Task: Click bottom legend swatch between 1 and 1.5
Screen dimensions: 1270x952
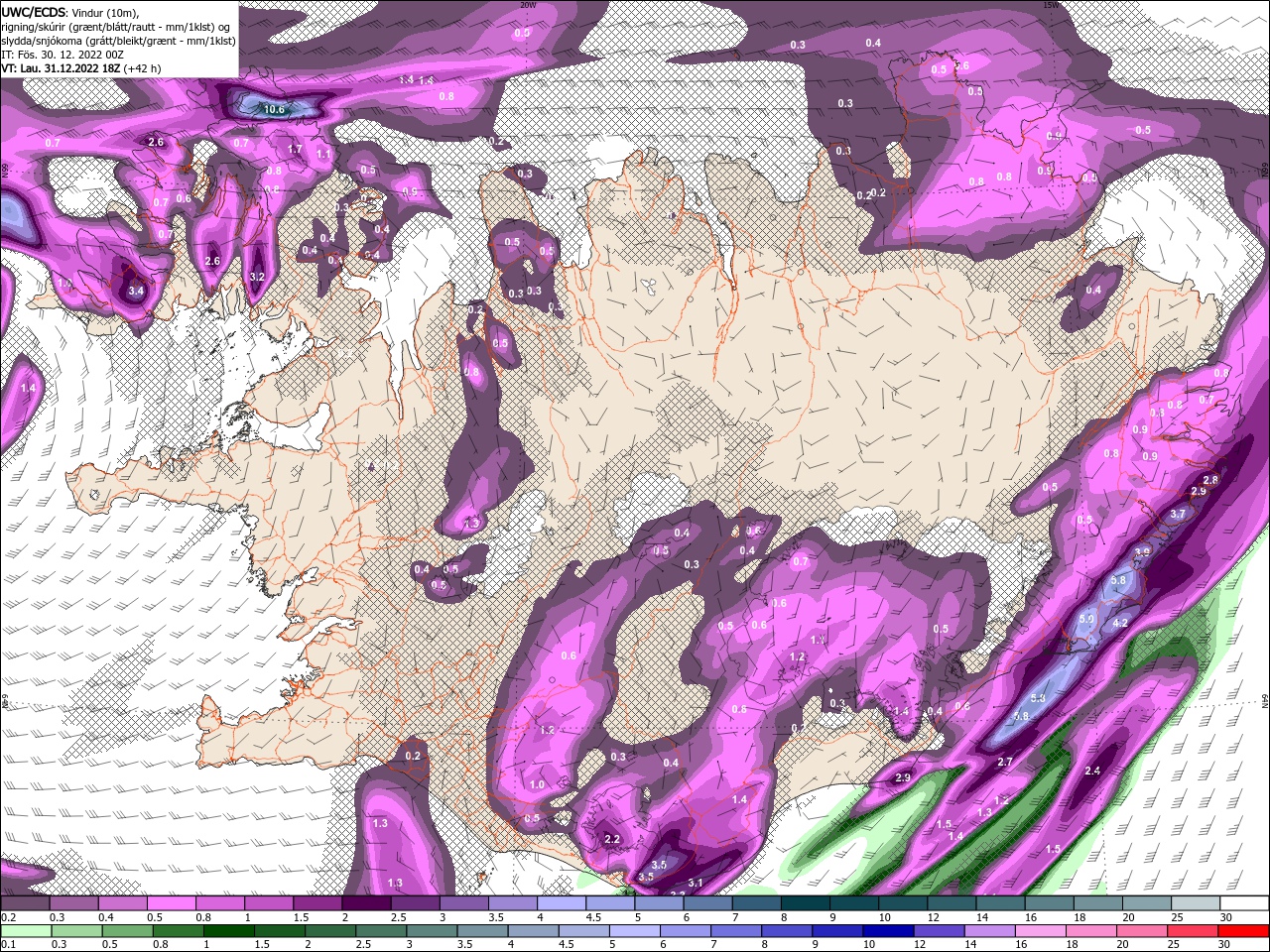Action: pos(228,930)
